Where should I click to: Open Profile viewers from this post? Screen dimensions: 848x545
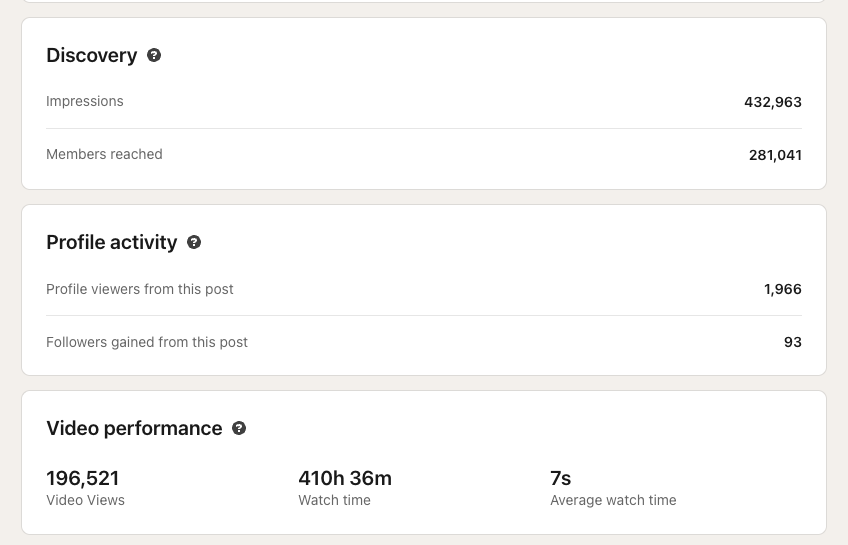[140, 289]
